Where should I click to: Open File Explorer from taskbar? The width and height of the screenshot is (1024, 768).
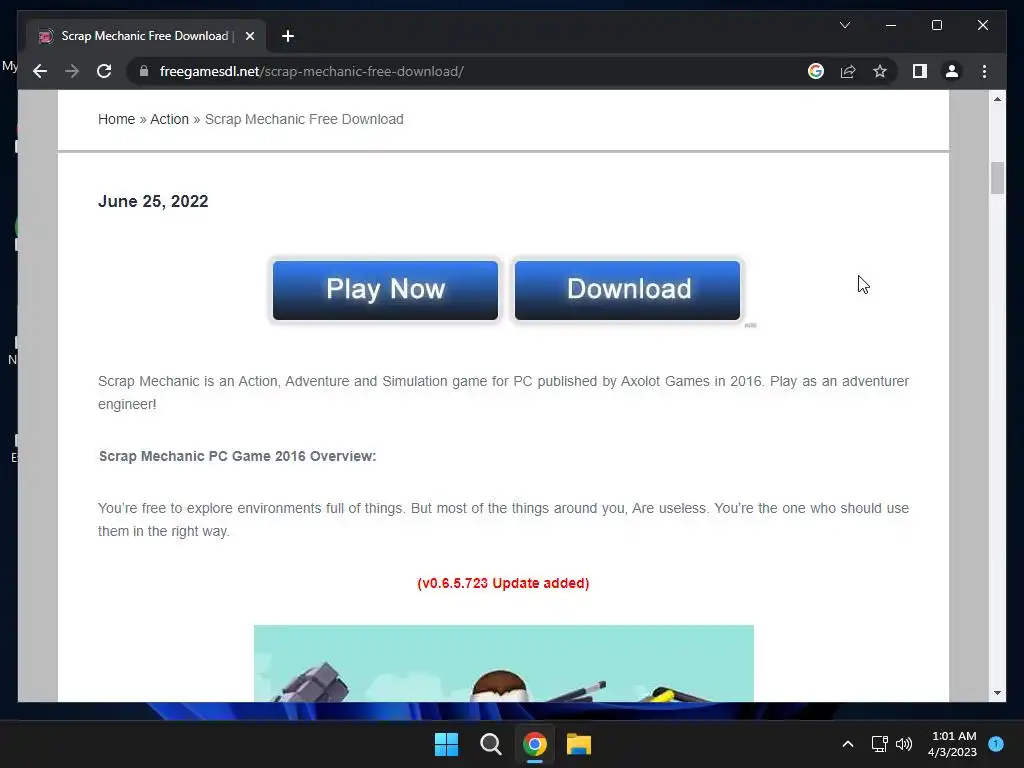point(579,744)
